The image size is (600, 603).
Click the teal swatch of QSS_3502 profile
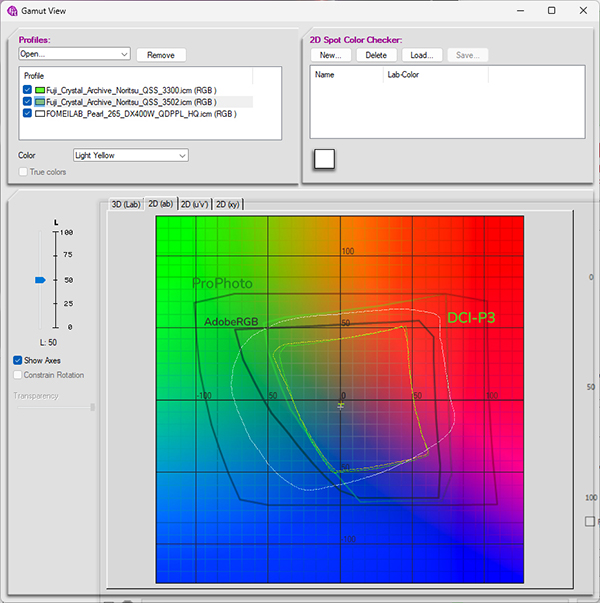coord(40,102)
